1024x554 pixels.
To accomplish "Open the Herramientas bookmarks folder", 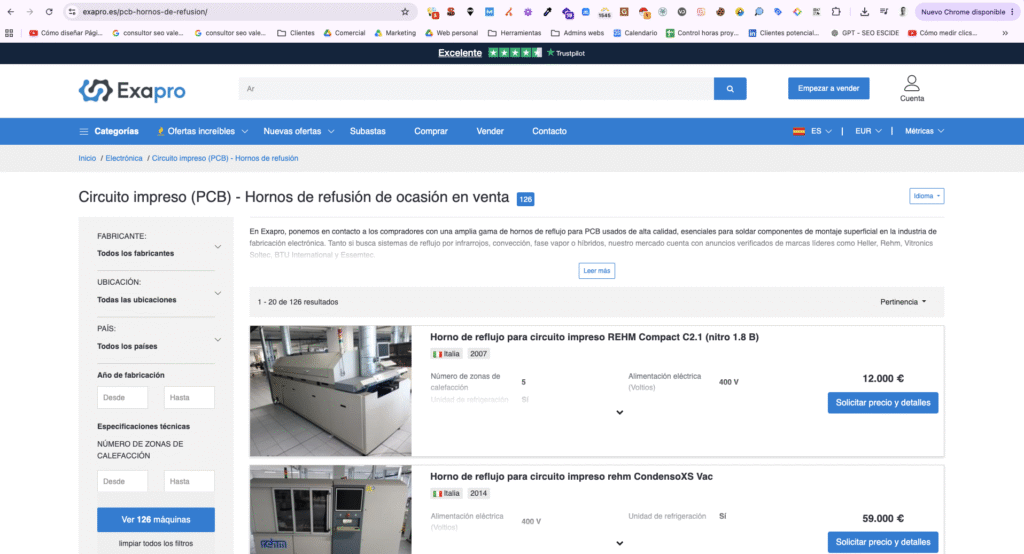I will pos(515,33).
